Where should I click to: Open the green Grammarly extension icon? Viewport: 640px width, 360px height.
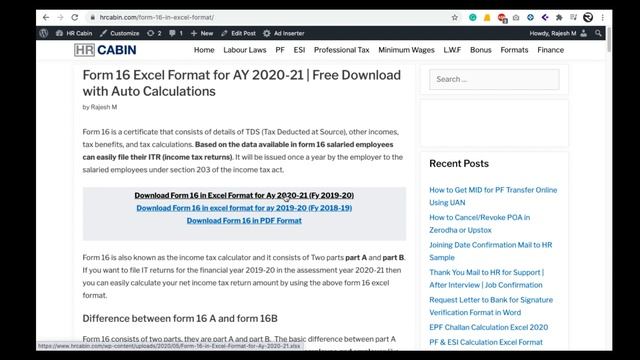[x=473, y=18]
